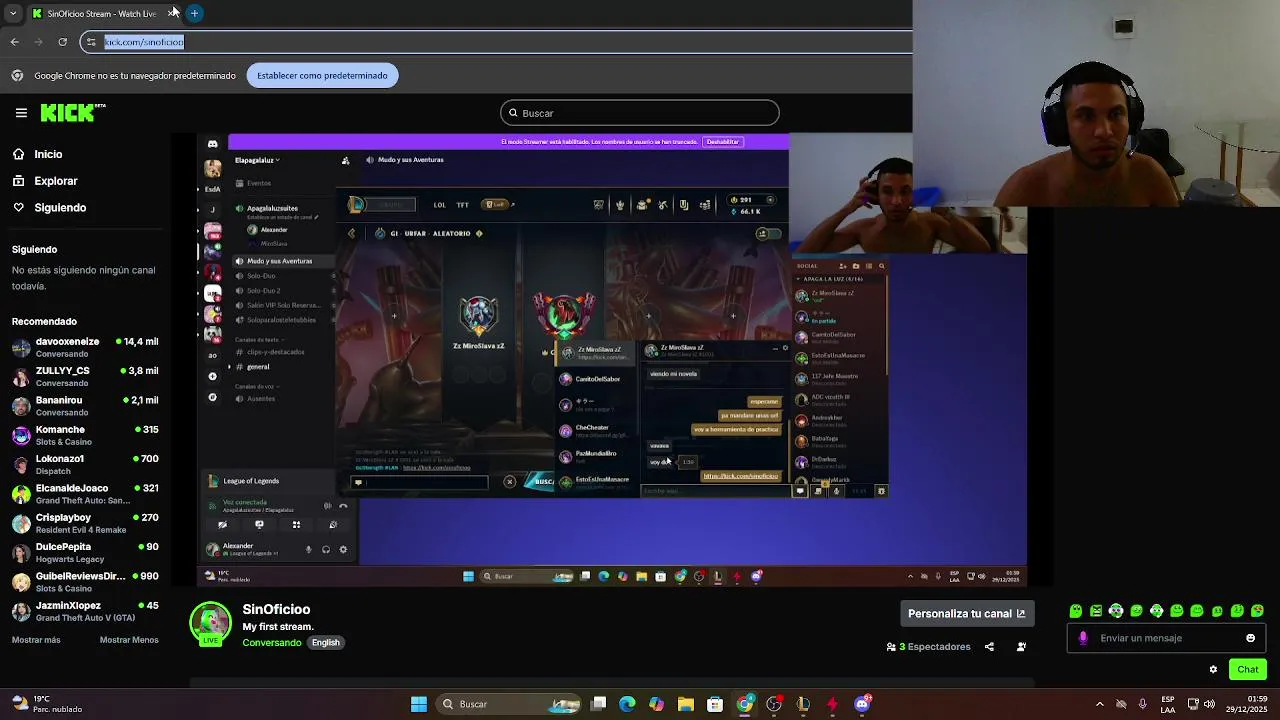The width and height of the screenshot is (1280, 720).
Task: Open a new browser tab with plus
Action: pyautogui.click(x=194, y=13)
